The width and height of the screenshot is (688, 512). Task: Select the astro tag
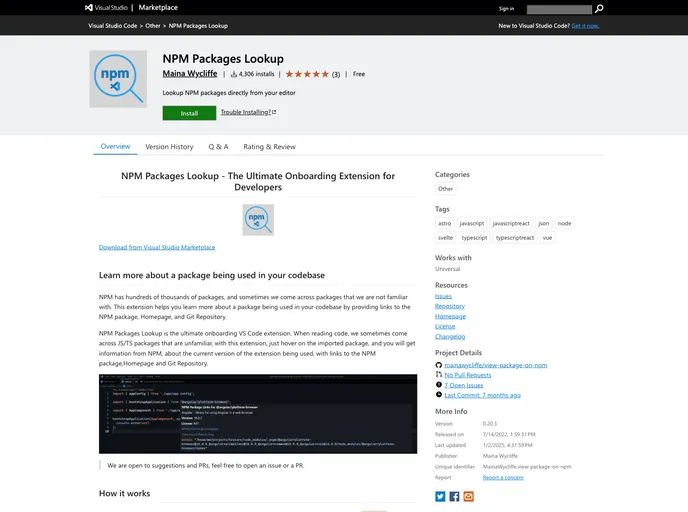point(444,223)
